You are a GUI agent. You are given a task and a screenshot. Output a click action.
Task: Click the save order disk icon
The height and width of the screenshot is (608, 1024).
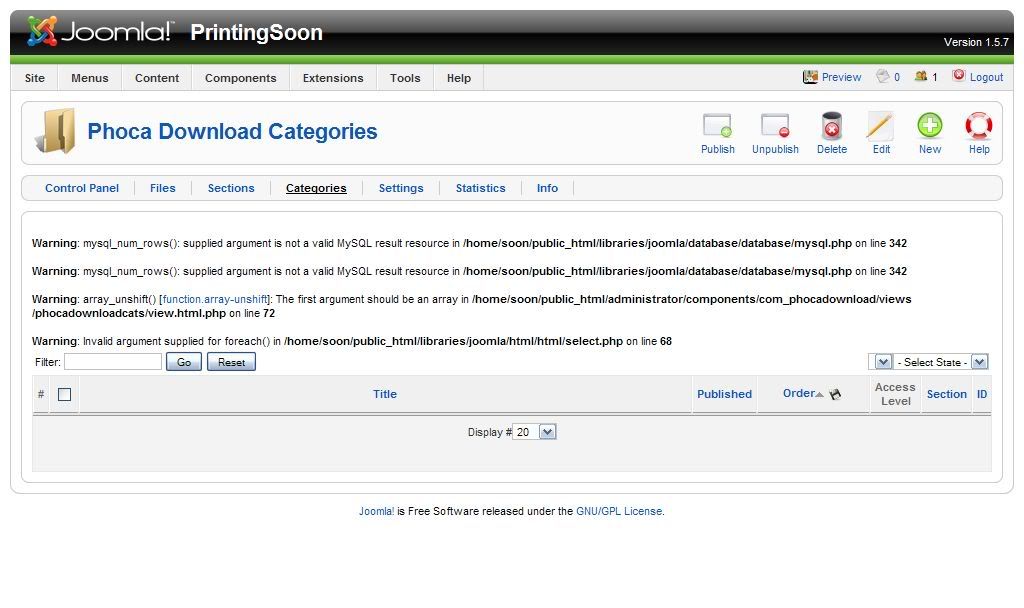click(835, 394)
